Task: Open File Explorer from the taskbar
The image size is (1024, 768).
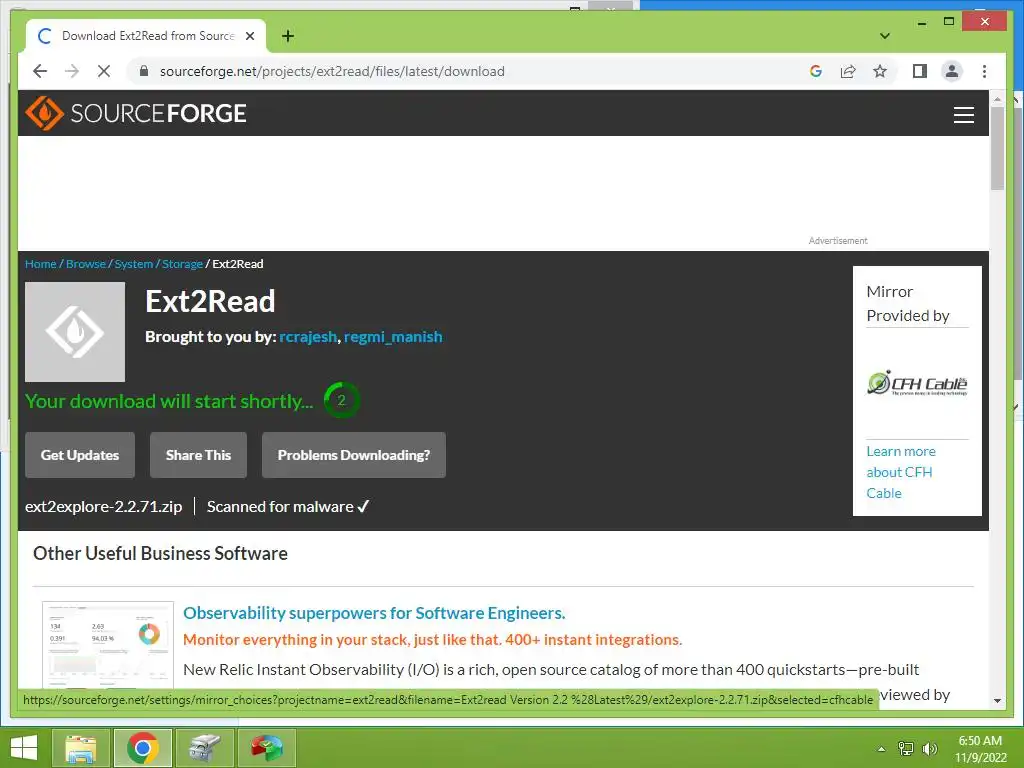Action: [81, 748]
